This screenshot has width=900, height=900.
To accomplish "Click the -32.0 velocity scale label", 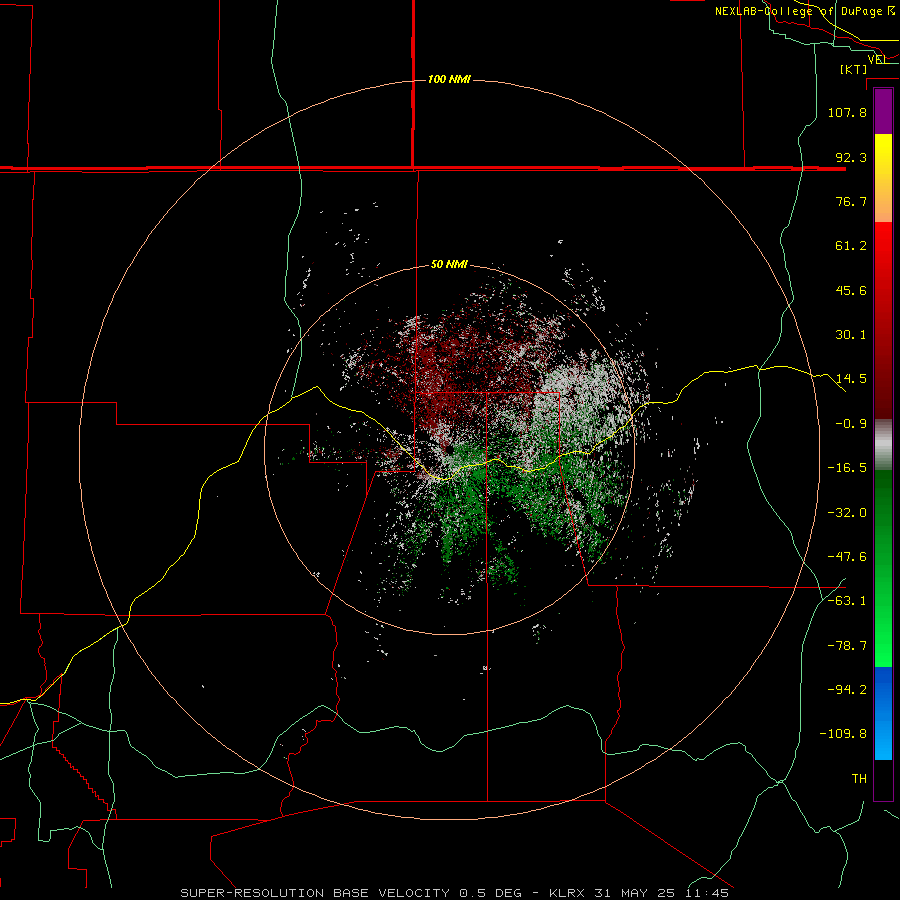I will (x=847, y=513).
